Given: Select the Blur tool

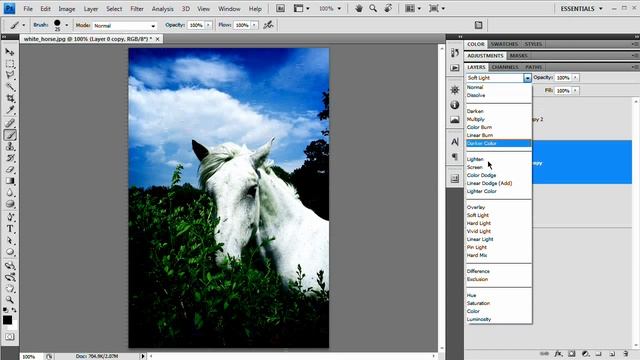Looking at the screenshot, I should point(10,192).
